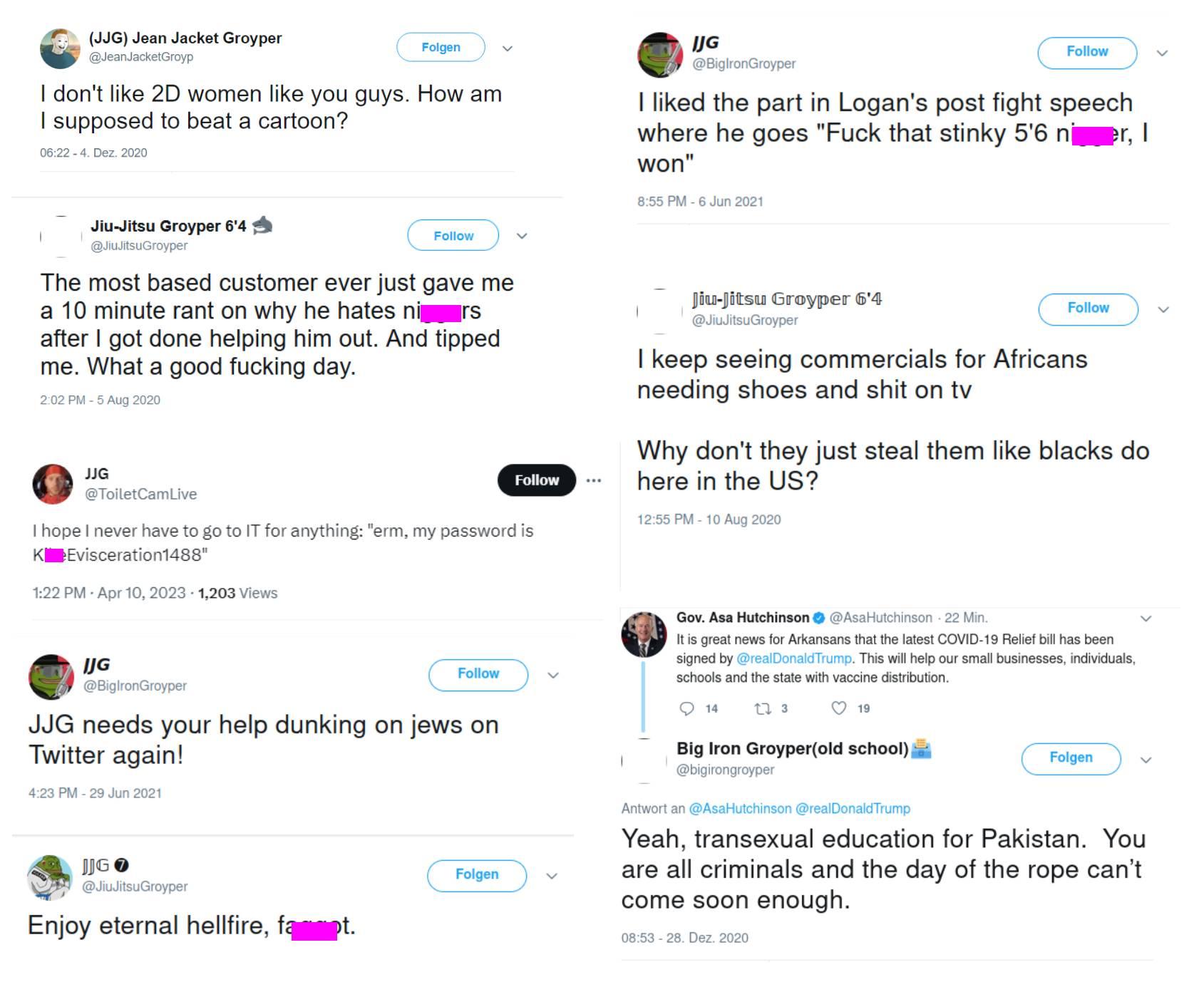
Task: Click the @ToiletCamLive profile avatar
Action: (53, 484)
